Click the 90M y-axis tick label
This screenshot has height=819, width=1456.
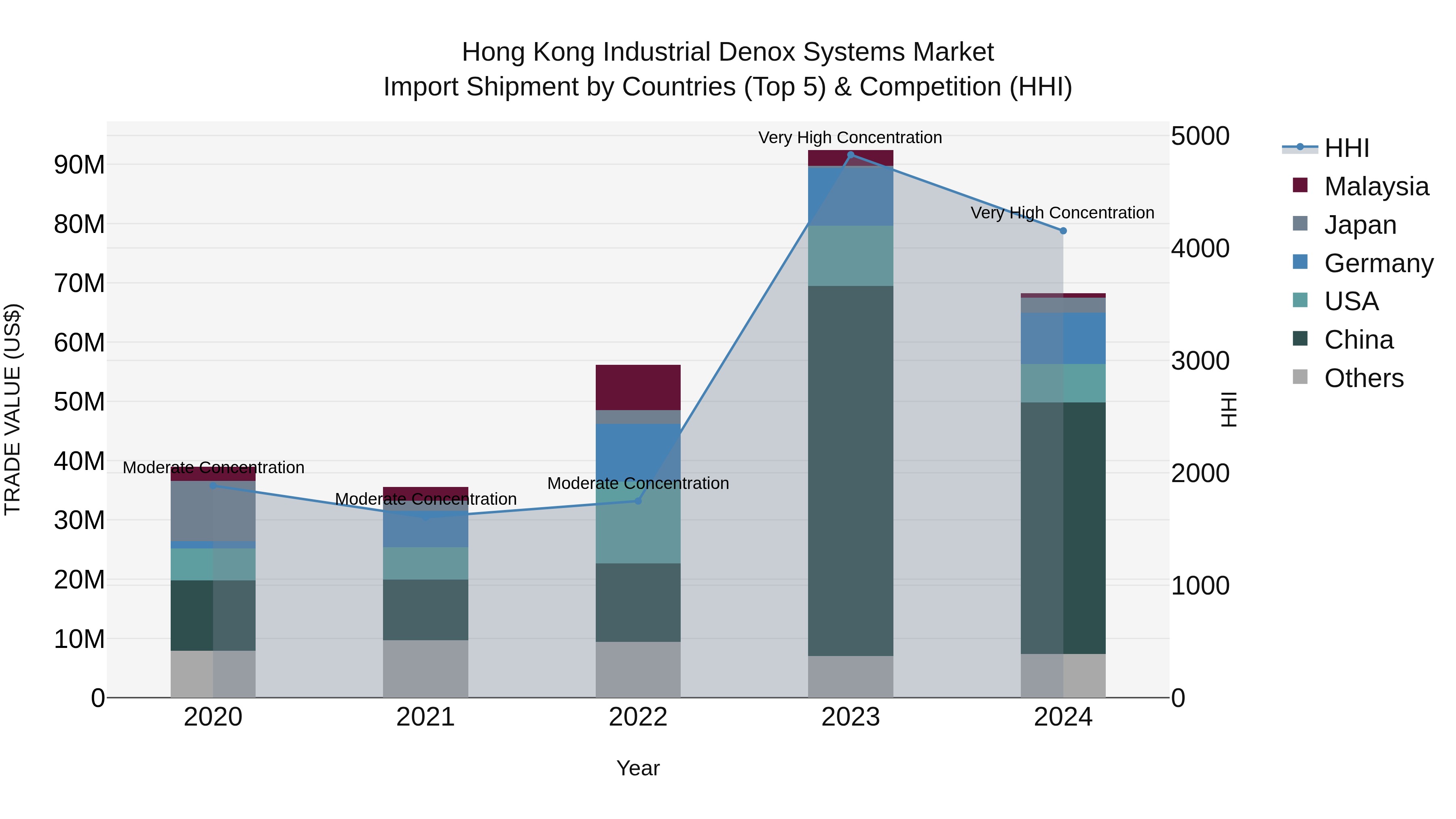tap(79, 165)
